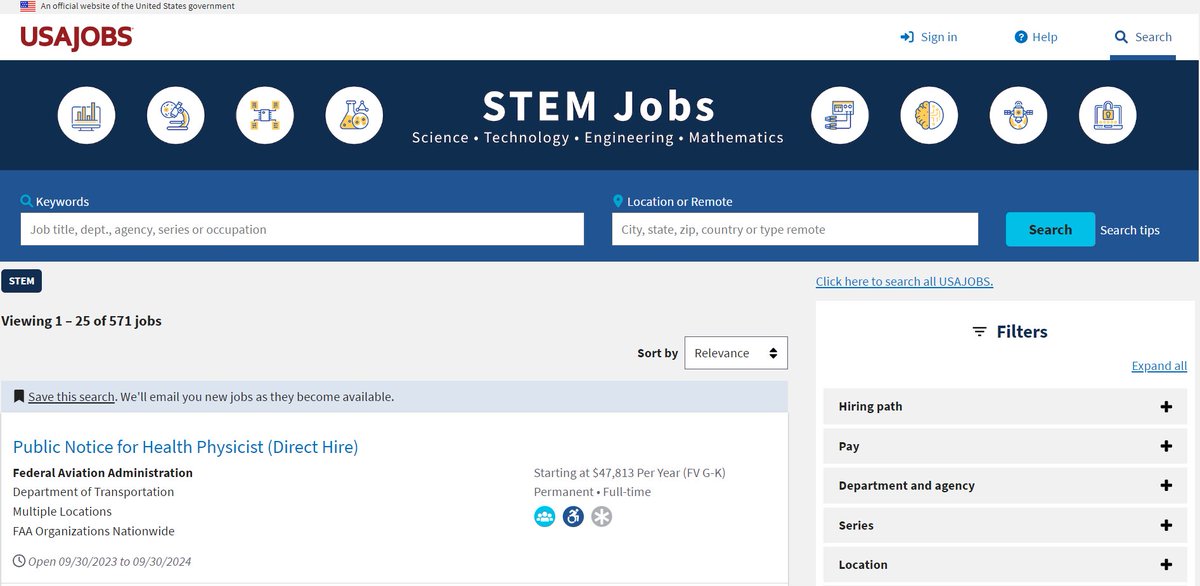Click the Sign in arrow icon
The width and height of the screenshot is (1200, 586).
tap(907, 37)
